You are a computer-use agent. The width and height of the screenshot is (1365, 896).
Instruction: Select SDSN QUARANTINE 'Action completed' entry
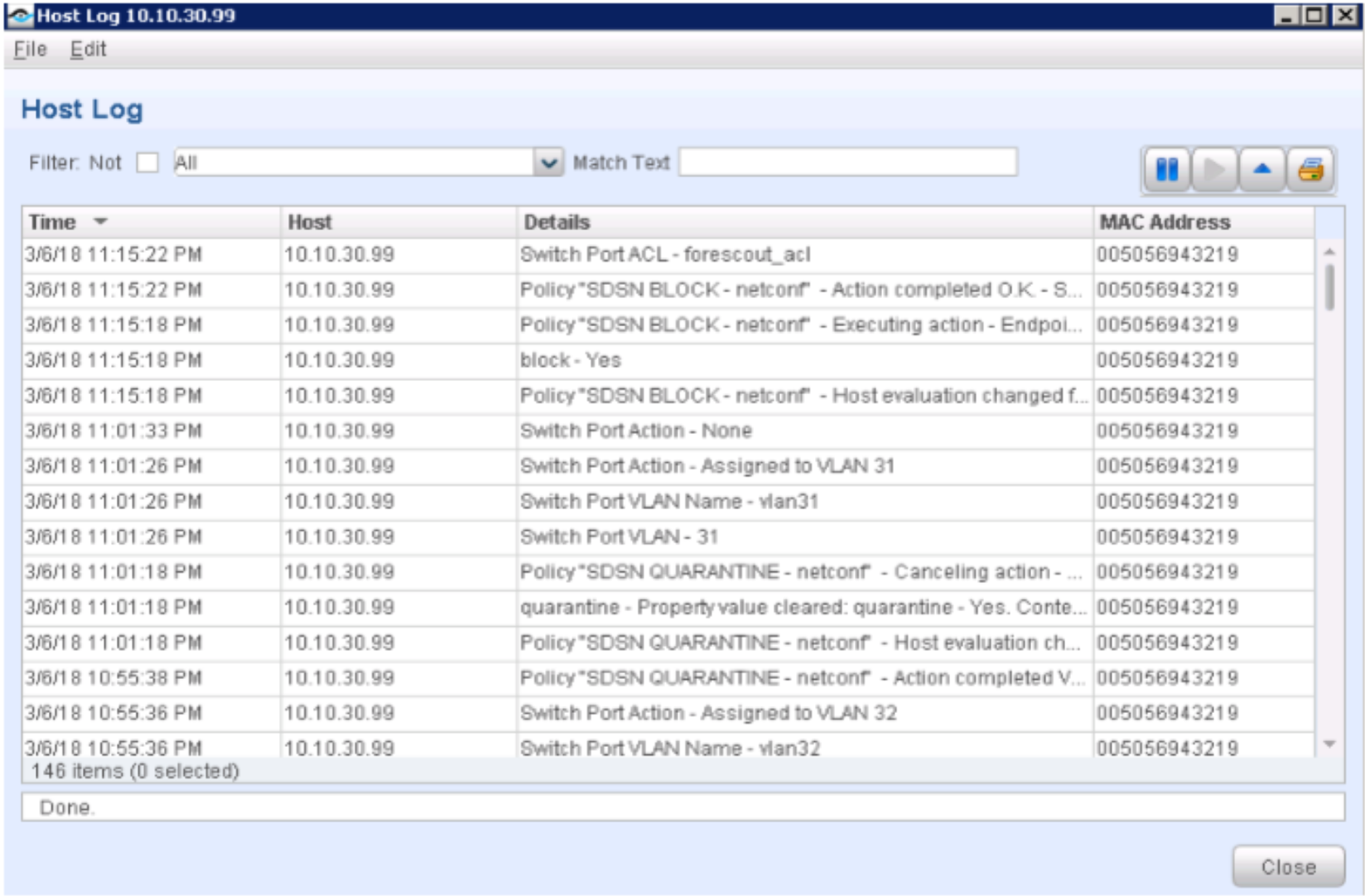(668, 678)
